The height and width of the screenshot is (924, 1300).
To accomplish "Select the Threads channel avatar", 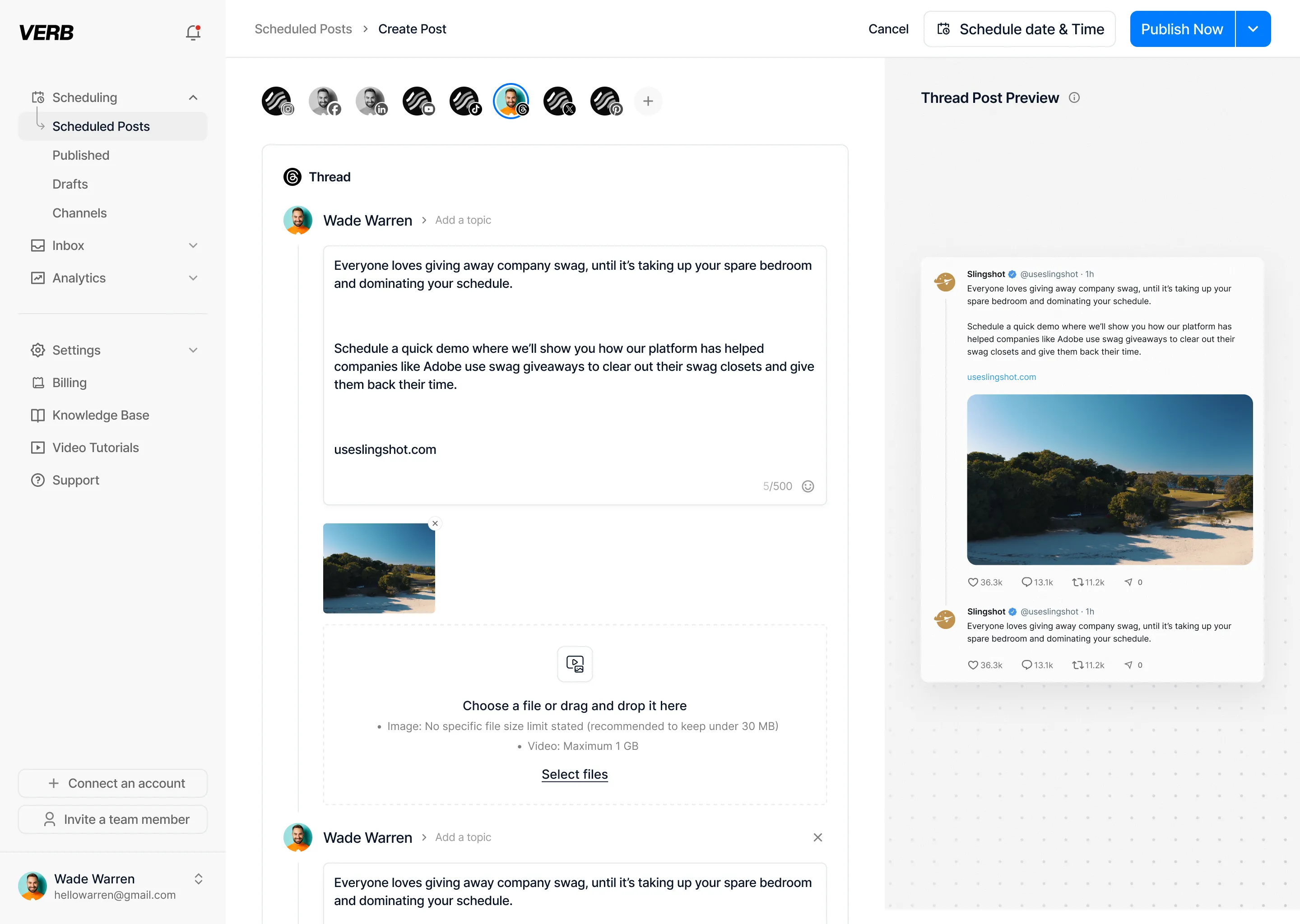I will [x=511, y=101].
